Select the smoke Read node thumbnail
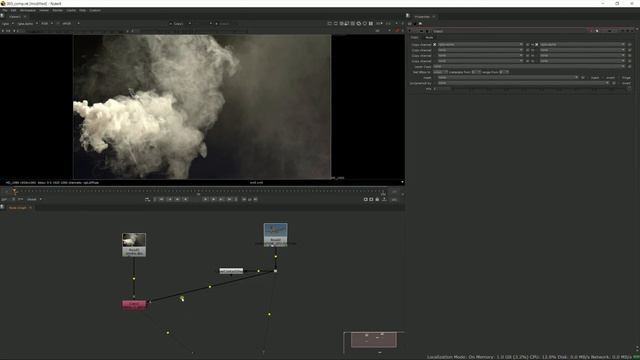This screenshot has width=640, height=360. (134, 244)
